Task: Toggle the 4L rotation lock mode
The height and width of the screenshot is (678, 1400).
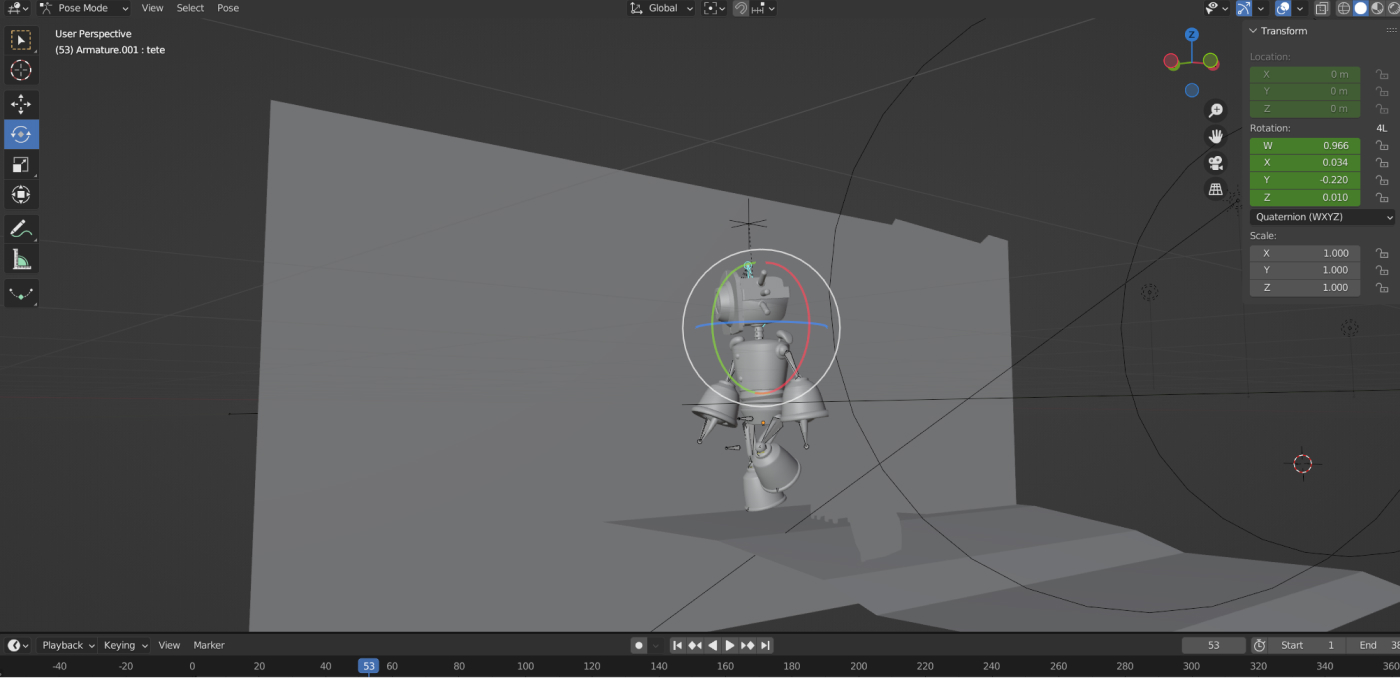Action: (x=1382, y=128)
